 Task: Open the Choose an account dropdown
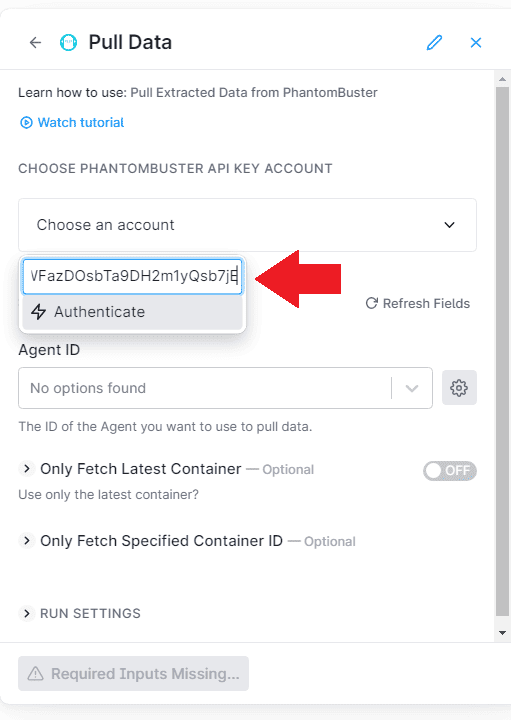(247, 225)
